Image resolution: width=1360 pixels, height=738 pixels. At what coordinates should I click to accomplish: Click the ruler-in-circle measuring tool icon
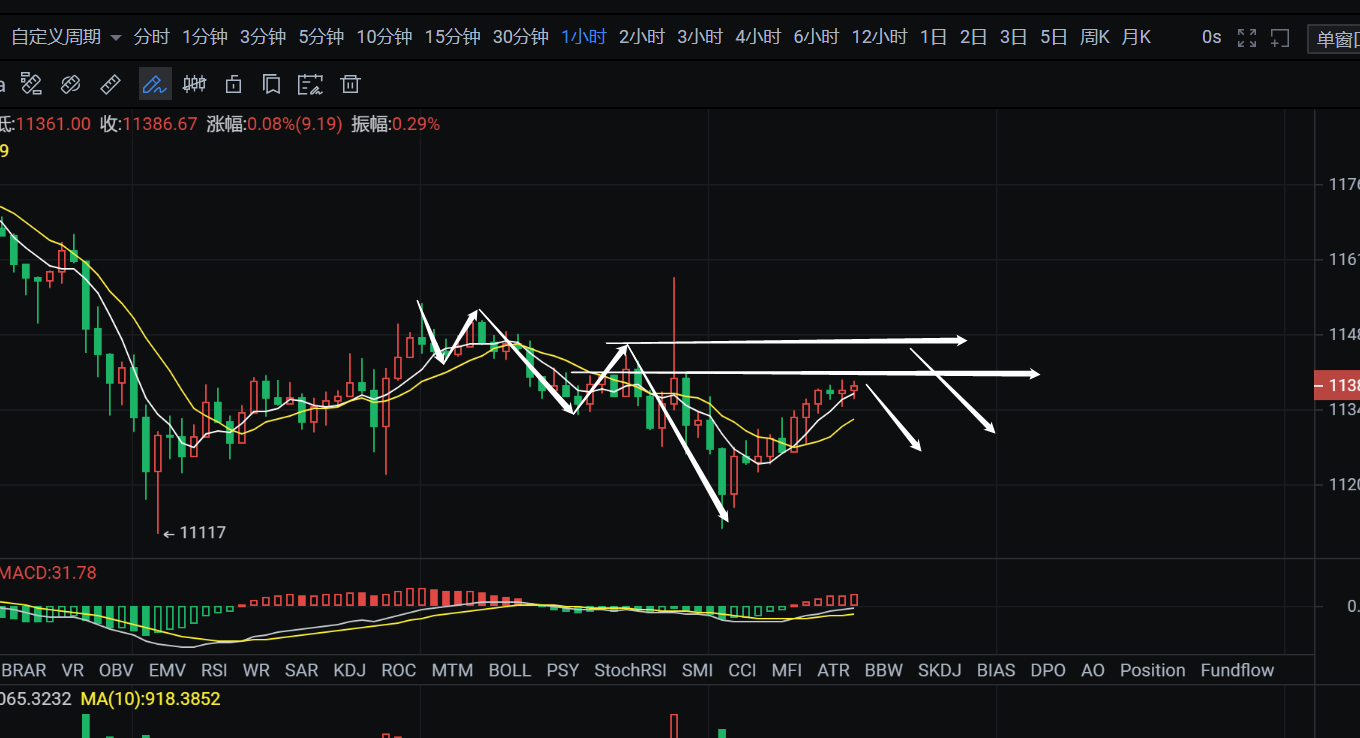point(70,84)
